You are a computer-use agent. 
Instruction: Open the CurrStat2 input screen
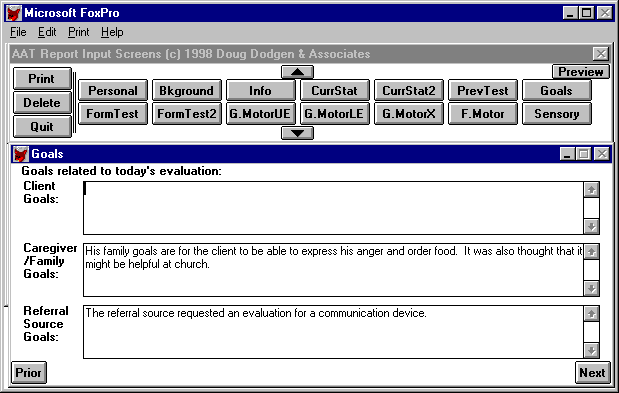(409, 90)
